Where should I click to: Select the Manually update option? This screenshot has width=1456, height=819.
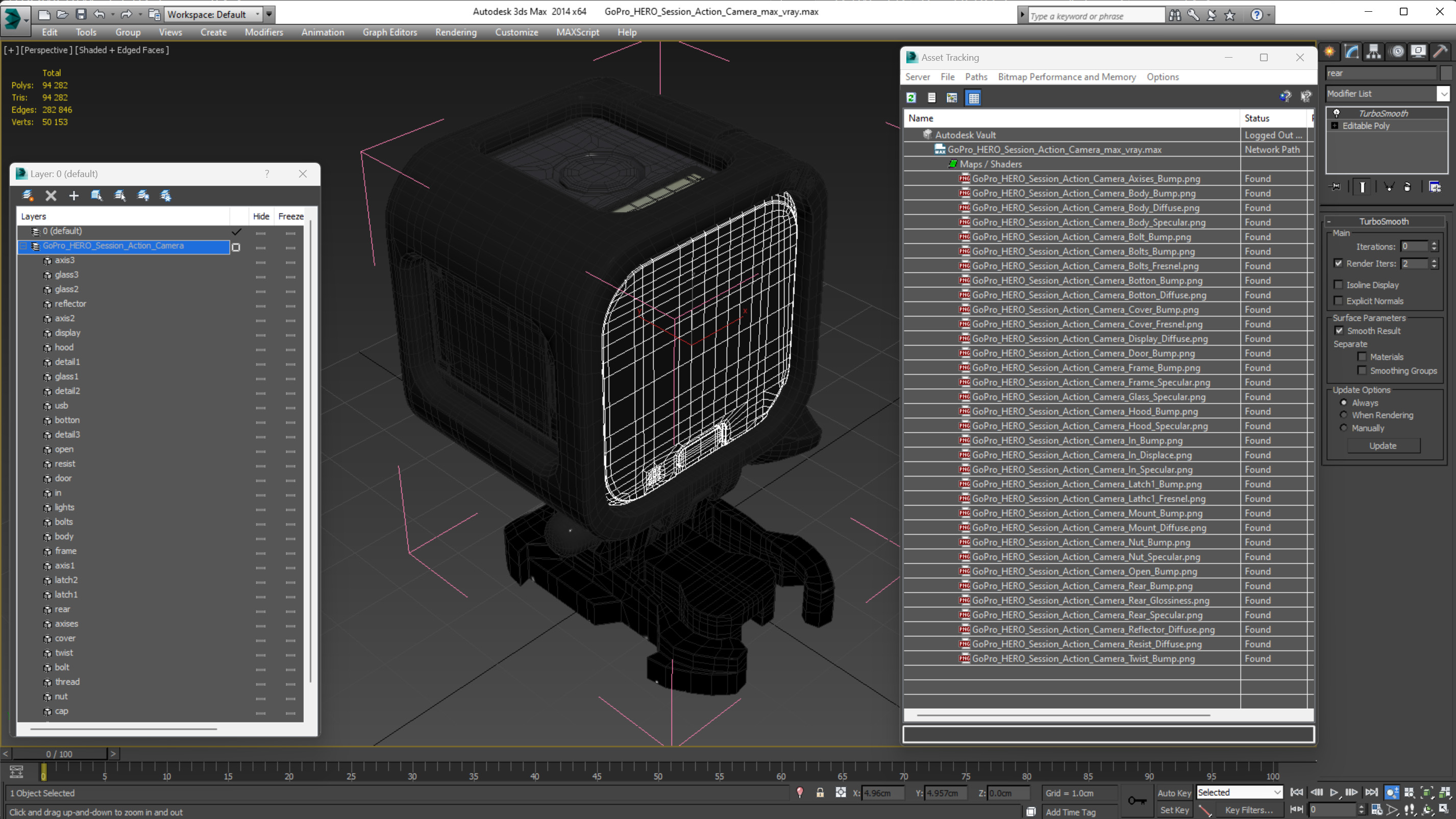[1344, 427]
